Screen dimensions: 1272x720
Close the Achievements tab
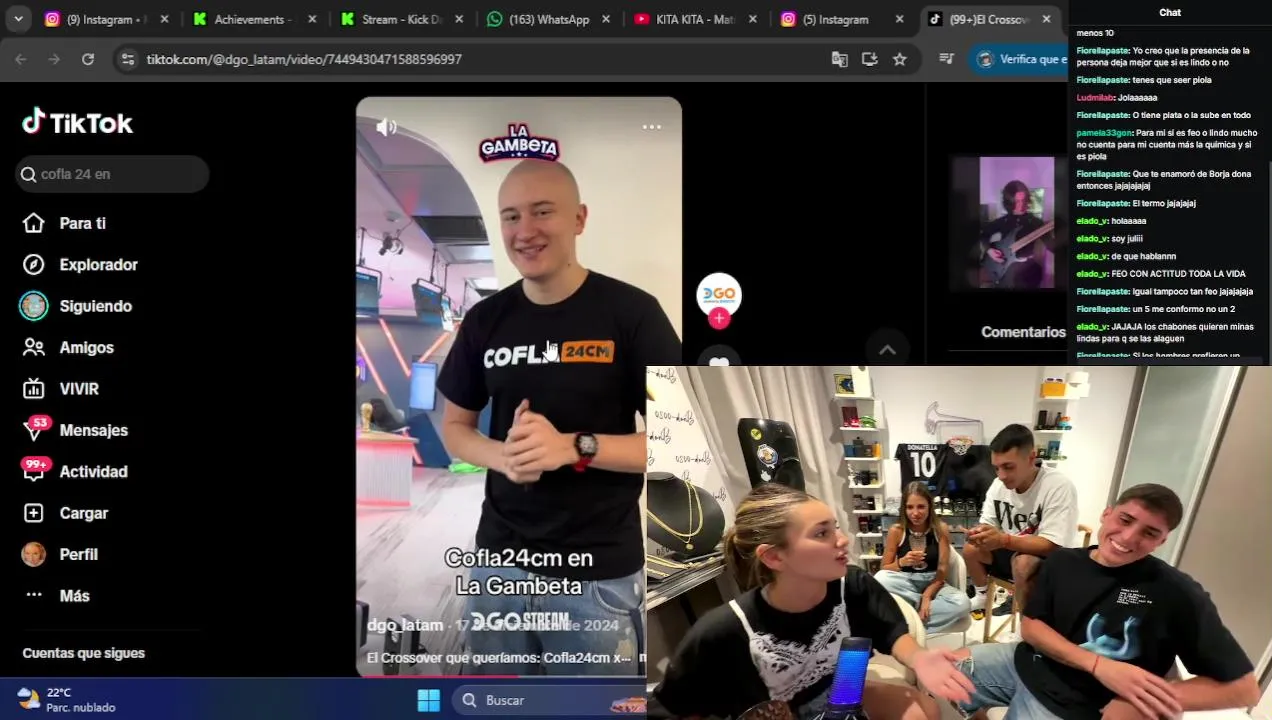tap(312, 19)
